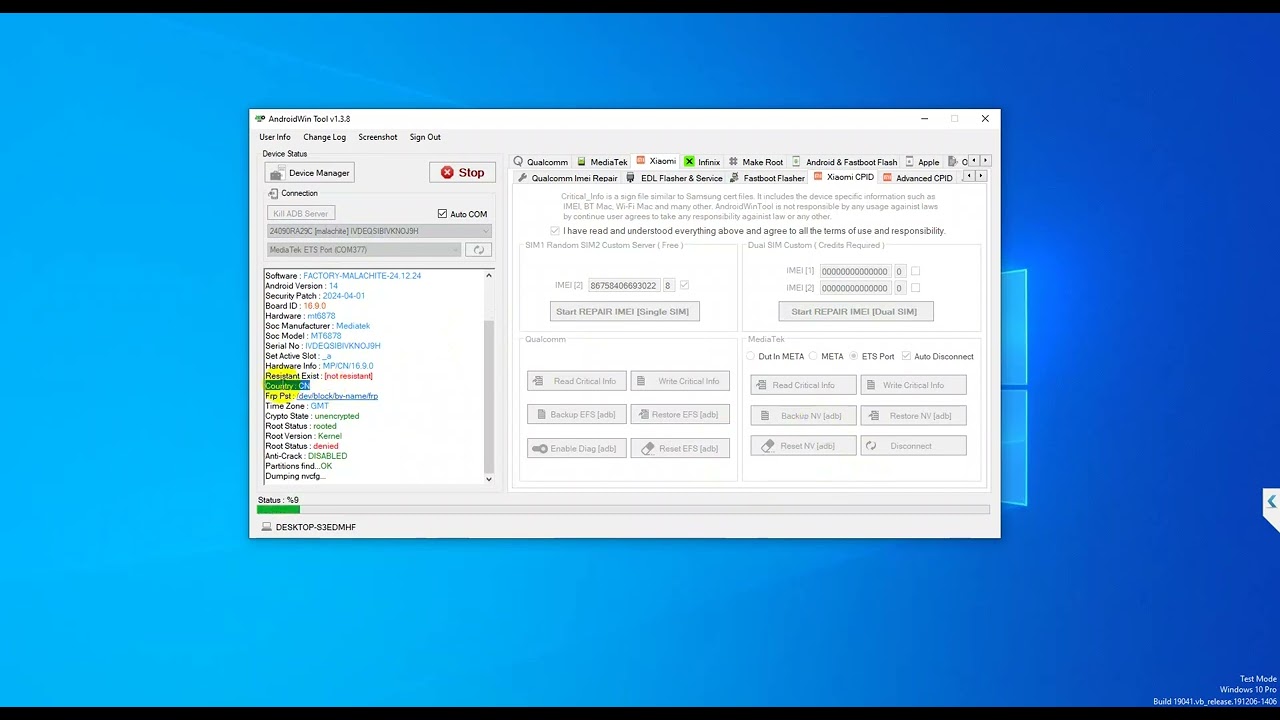1280x720 pixels.
Task: Click the AndroidWin Tool title bar icon
Action: 260,119
